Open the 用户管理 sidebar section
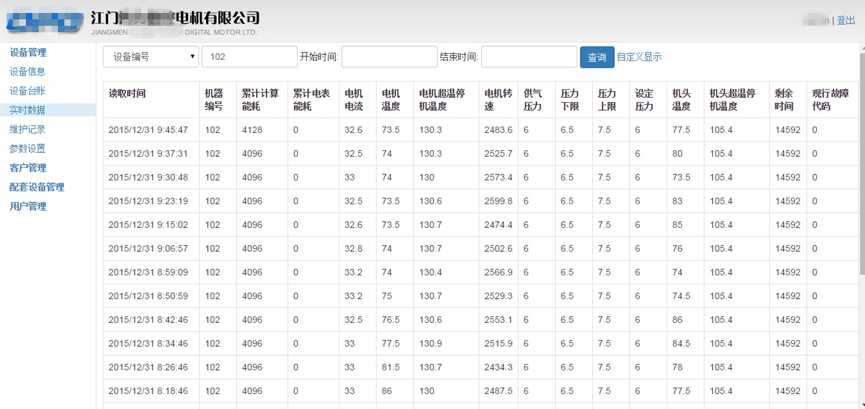 pos(28,206)
